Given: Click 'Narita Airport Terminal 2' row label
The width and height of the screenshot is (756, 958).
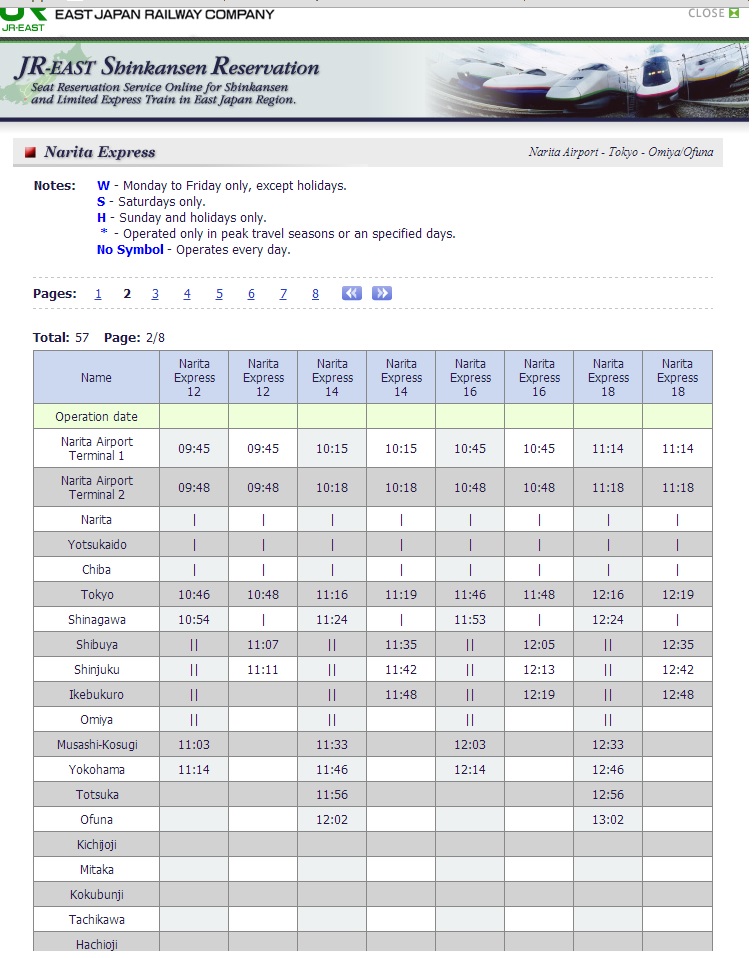Looking at the screenshot, I should pyautogui.click(x=97, y=488).
